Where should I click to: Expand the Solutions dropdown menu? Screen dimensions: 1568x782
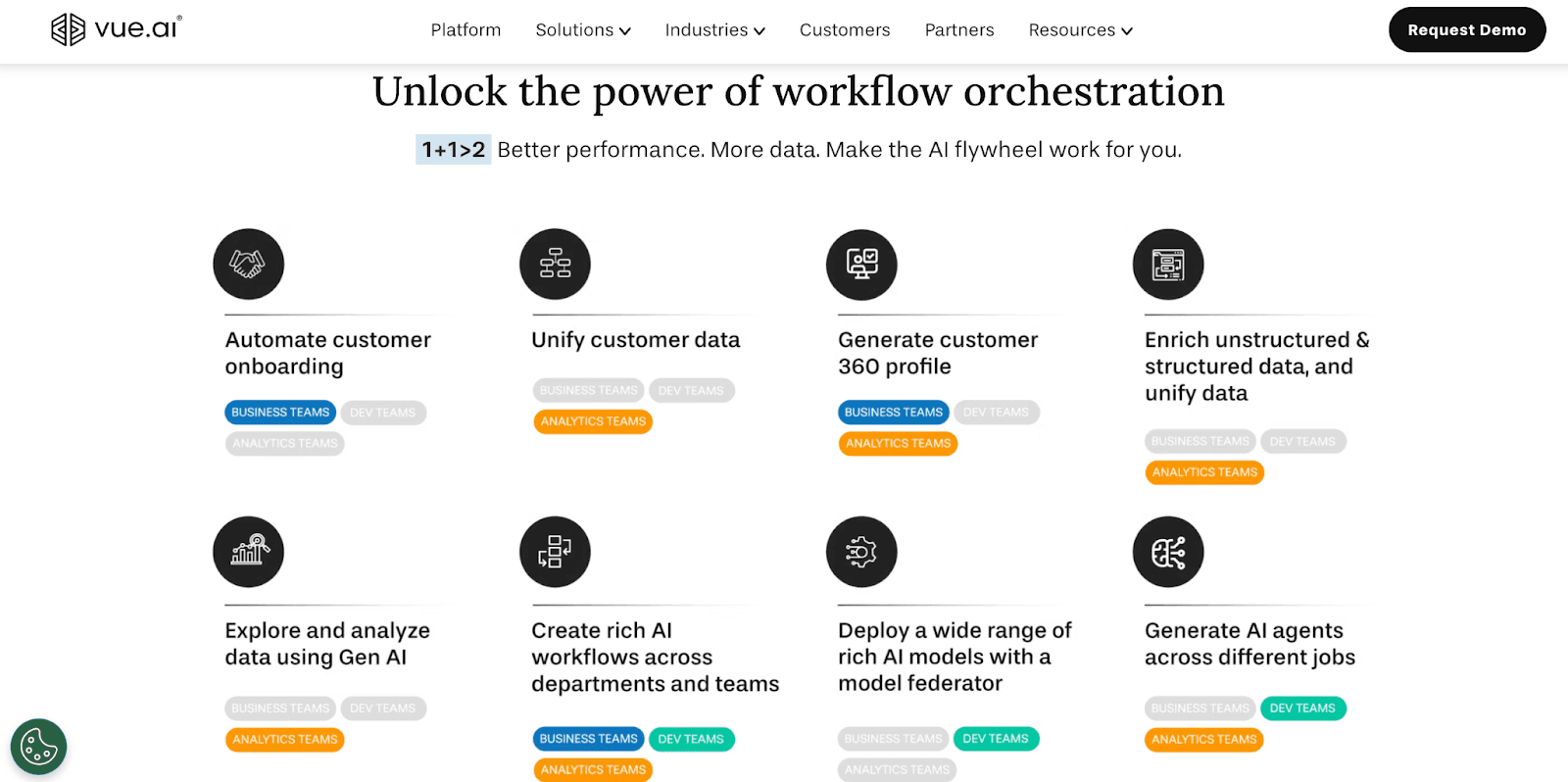click(582, 30)
